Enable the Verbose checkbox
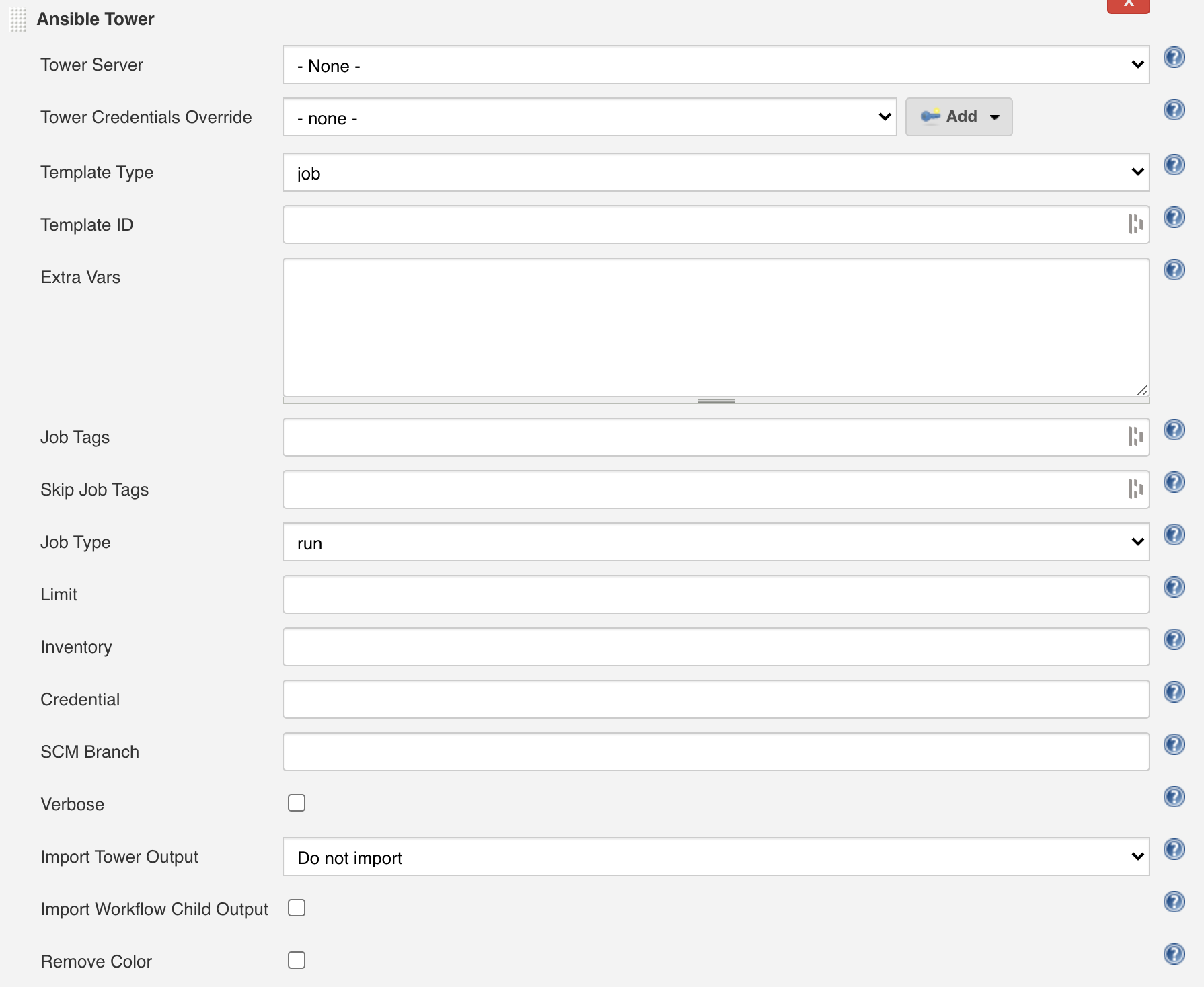Viewport: 1204px width, 987px height. pyautogui.click(x=296, y=802)
